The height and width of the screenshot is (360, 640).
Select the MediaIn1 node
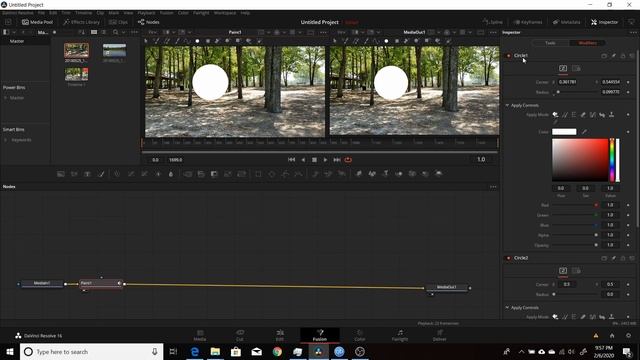(42, 283)
